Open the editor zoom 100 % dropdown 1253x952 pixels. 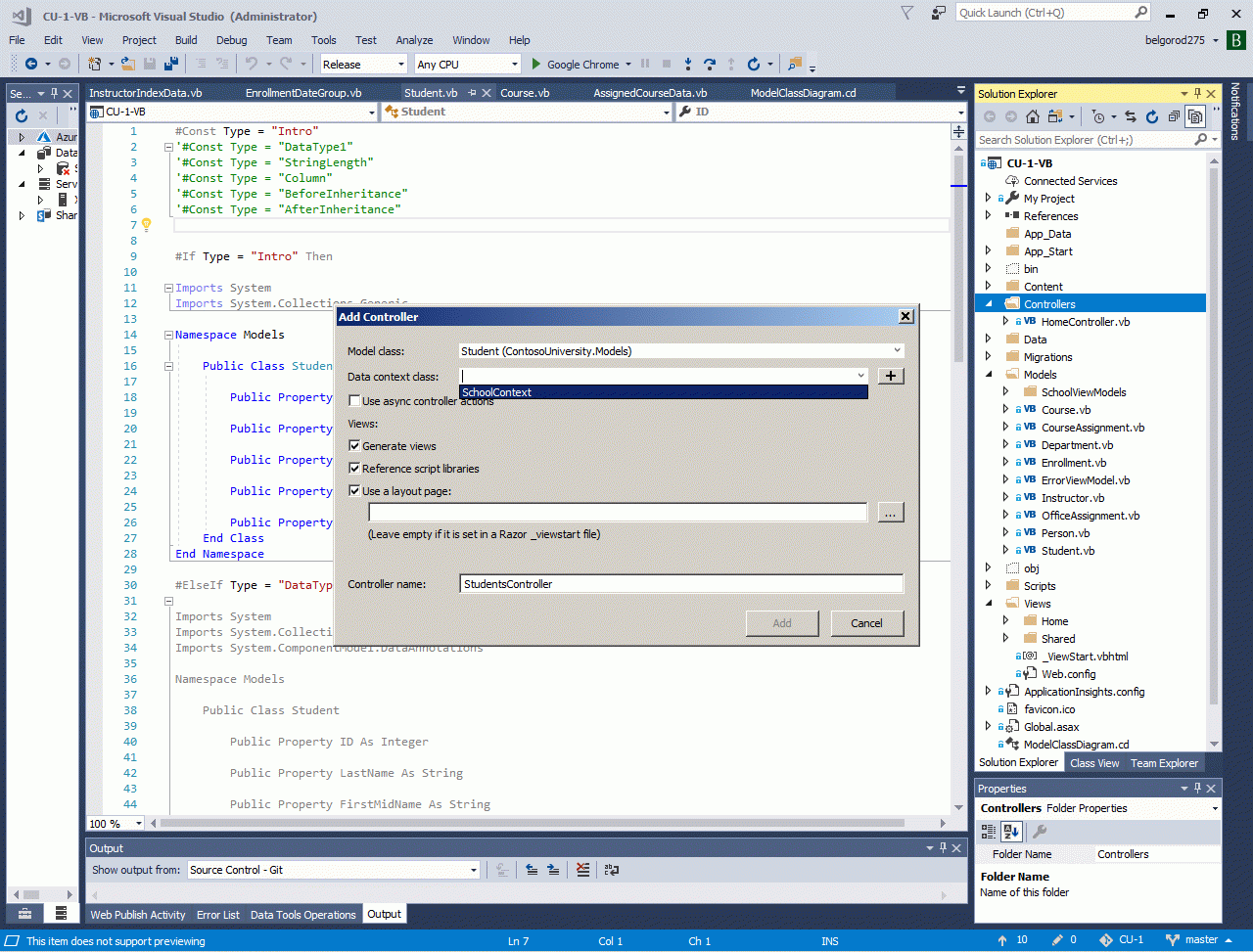click(138, 824)
